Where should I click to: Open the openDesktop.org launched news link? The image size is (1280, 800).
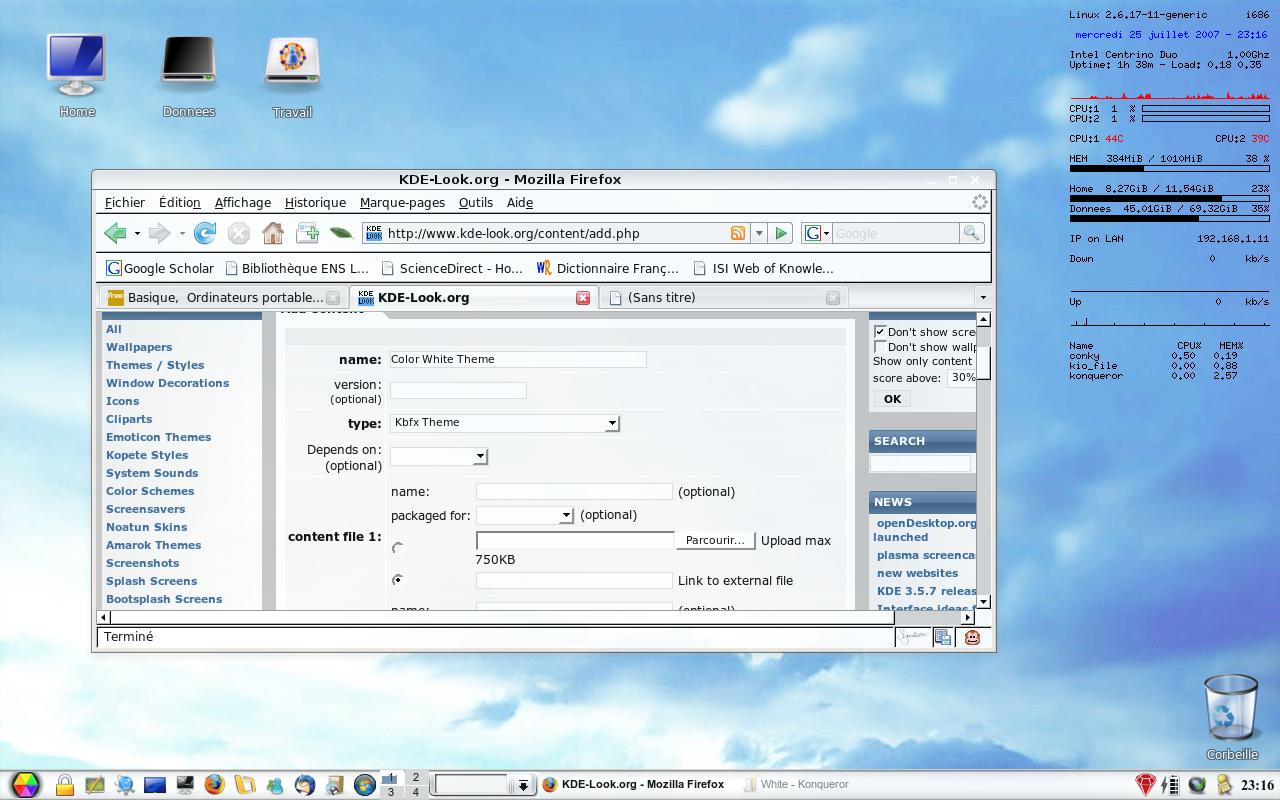pos(924,530)
